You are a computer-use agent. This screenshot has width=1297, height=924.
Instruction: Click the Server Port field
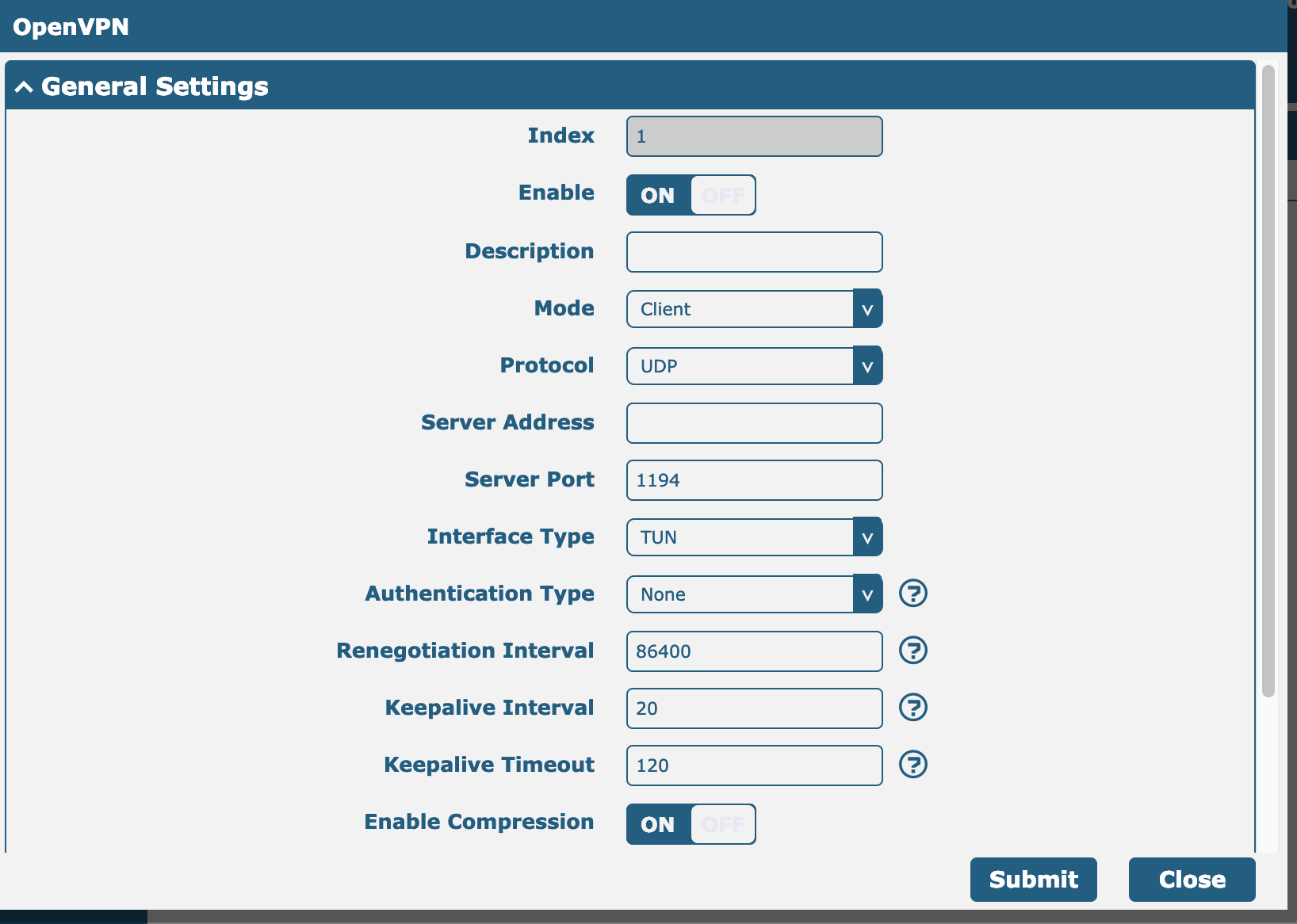pos(754,480)
